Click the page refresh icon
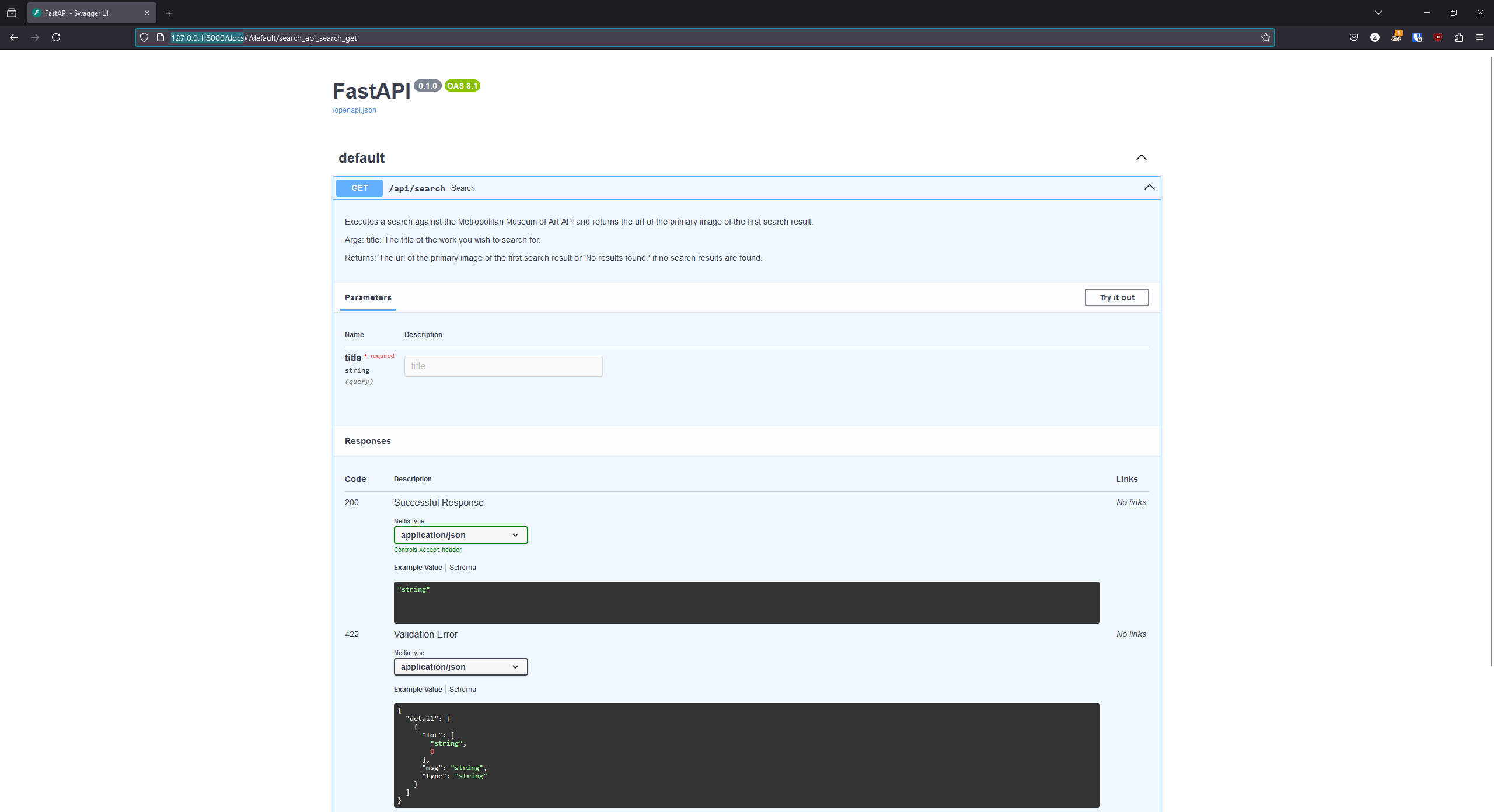The height and width of the screenshot is (812, 1494). tap(58, 37)
